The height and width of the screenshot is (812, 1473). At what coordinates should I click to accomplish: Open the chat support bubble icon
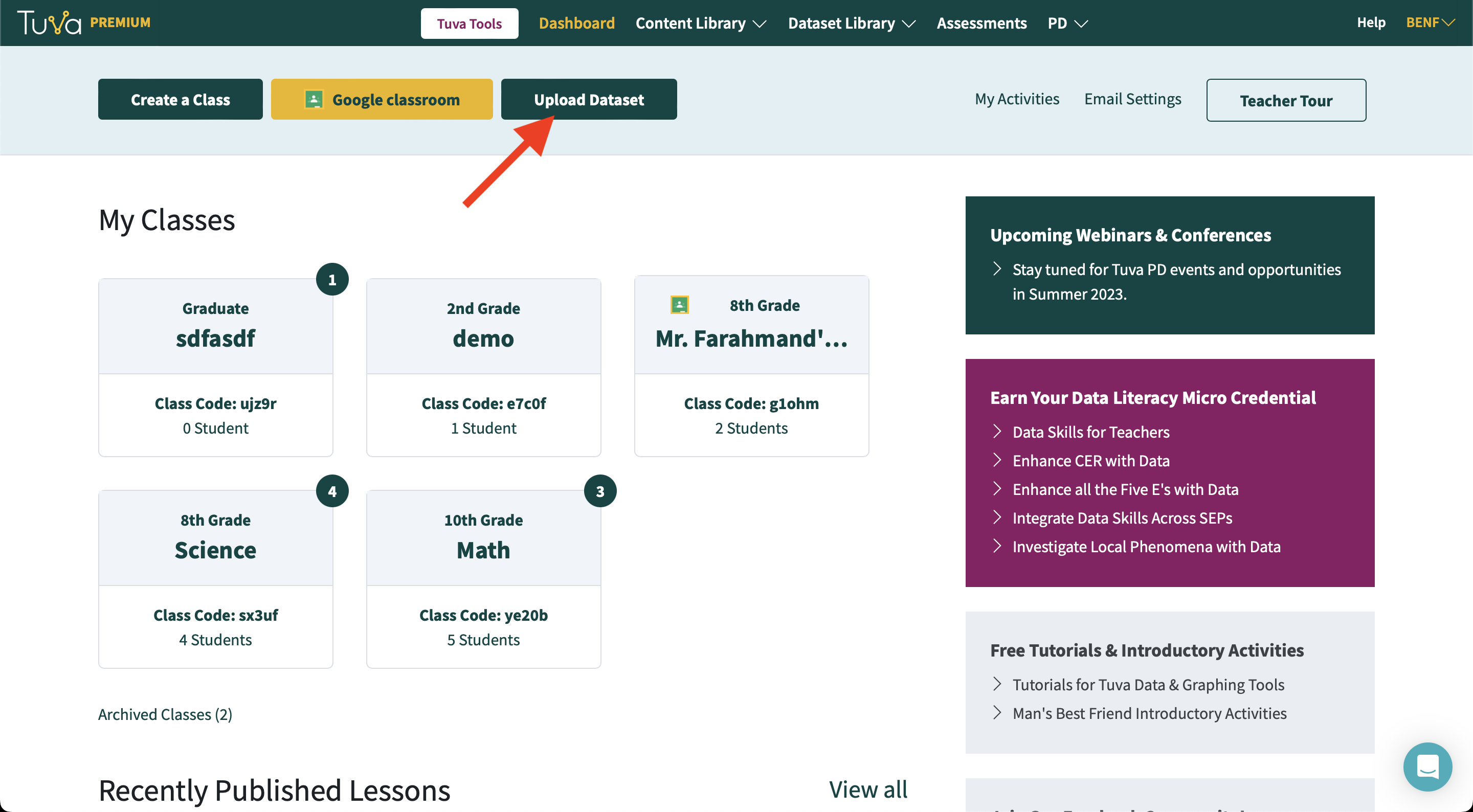[x=1427, y=766]
